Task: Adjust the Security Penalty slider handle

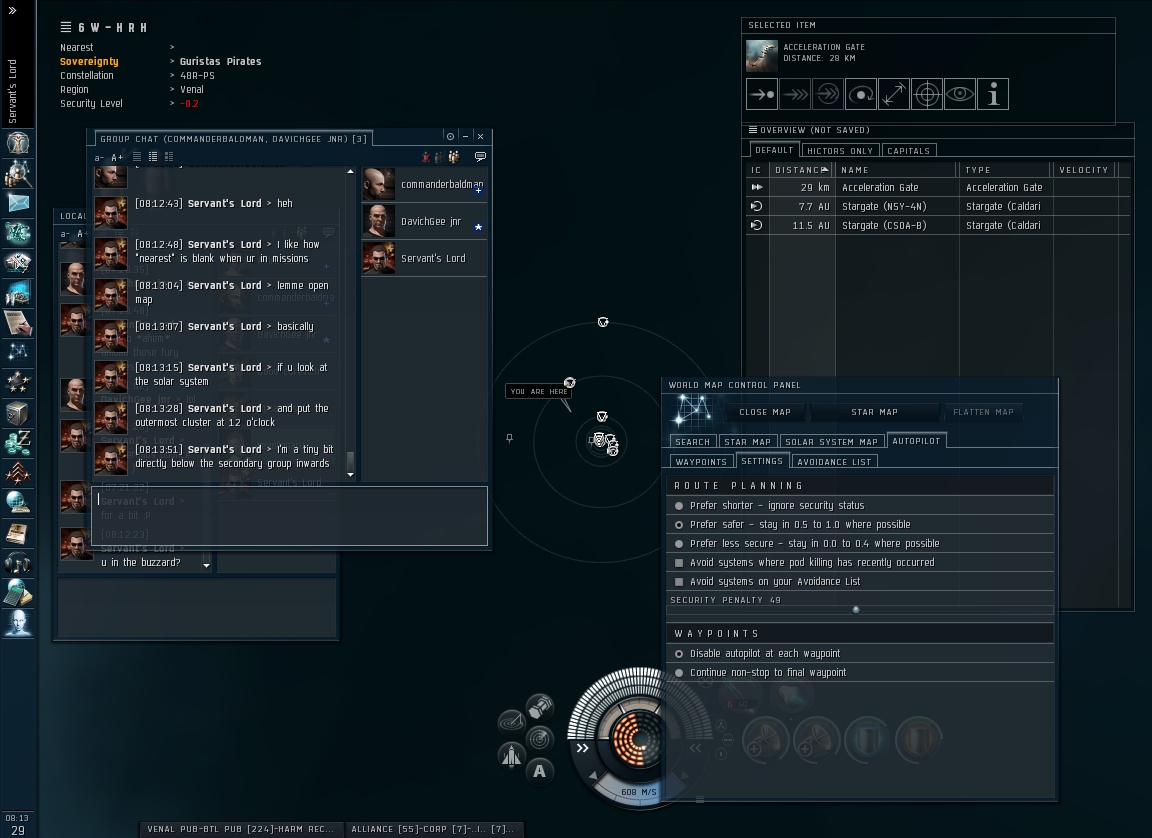Action: click(x=856, y=610)
